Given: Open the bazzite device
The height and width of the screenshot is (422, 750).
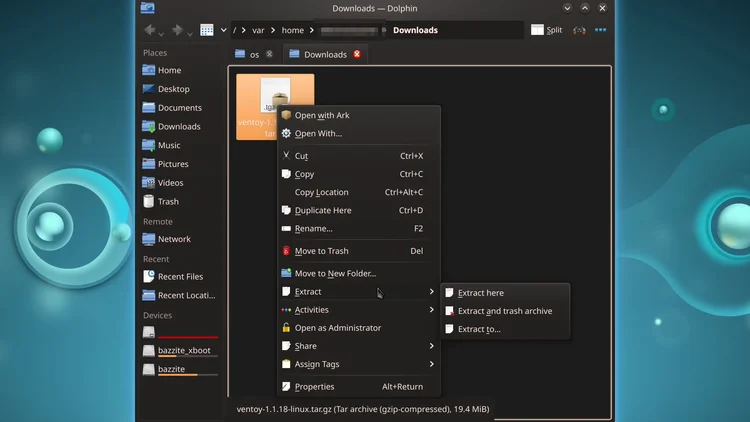Looking at the screenshot, I should tap(181, 369).
